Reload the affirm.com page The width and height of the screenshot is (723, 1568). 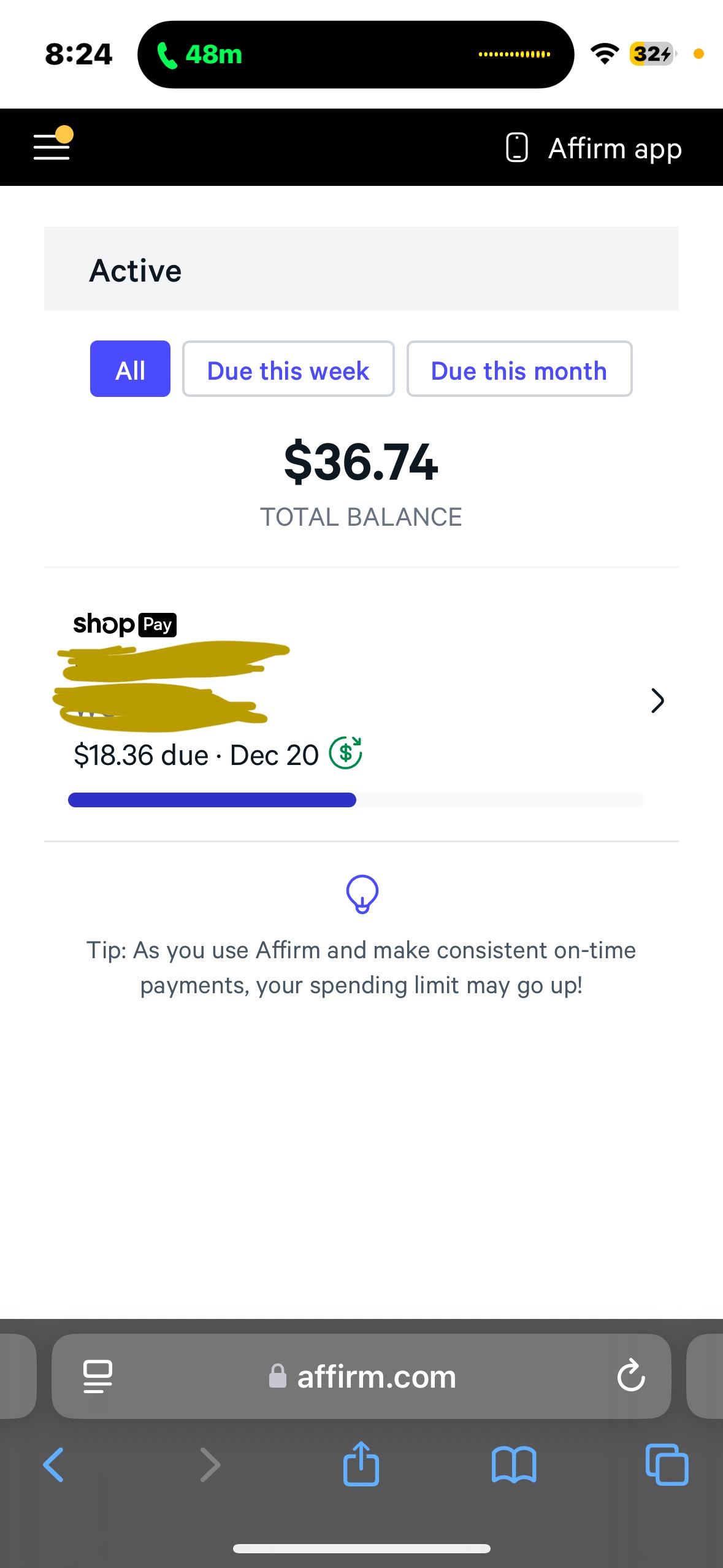coord(630,1375)
